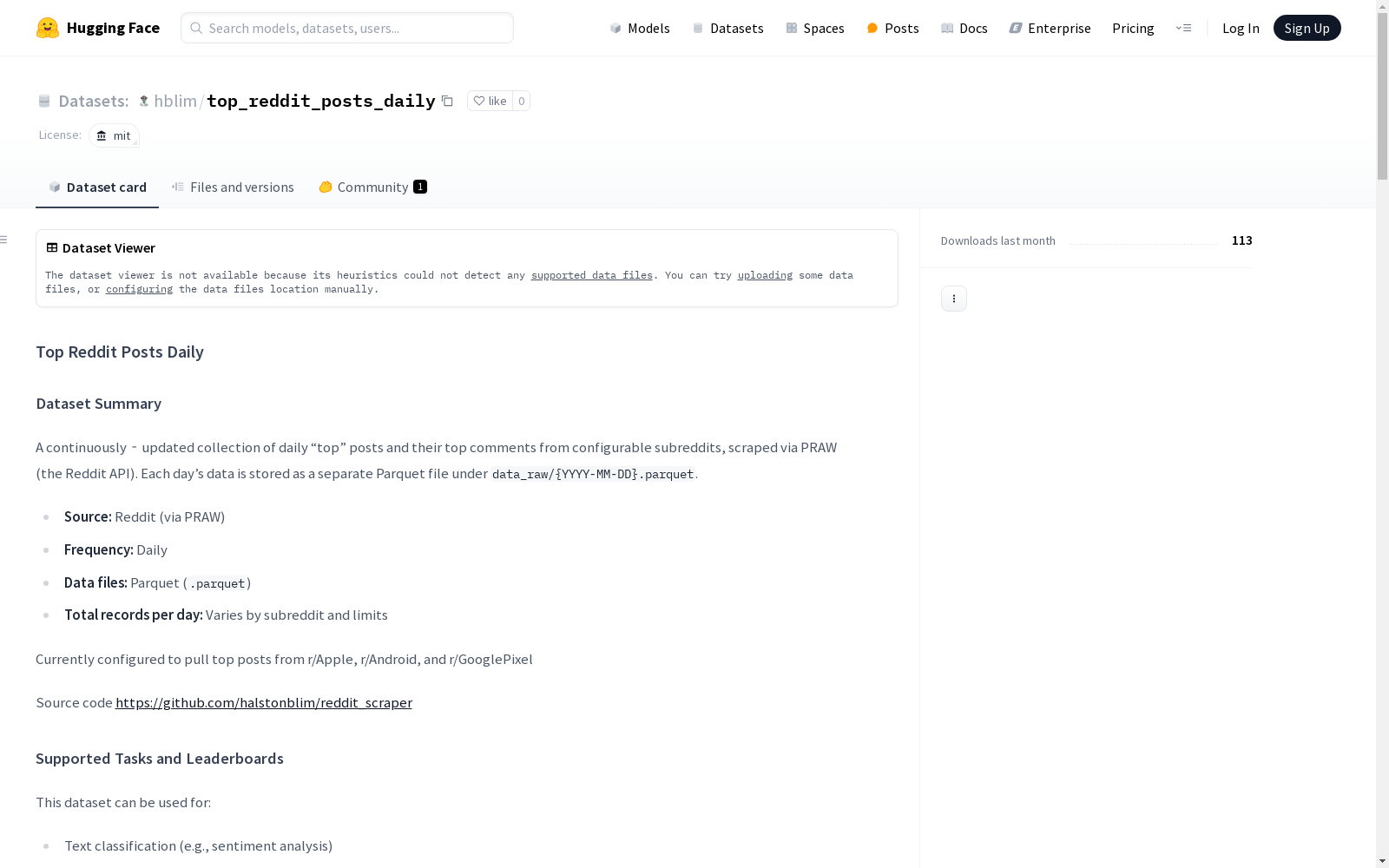The height and width of the screenshot is (868, 1389).
Task: Click the scrollbar down arrow
Action: [1382, 861]
